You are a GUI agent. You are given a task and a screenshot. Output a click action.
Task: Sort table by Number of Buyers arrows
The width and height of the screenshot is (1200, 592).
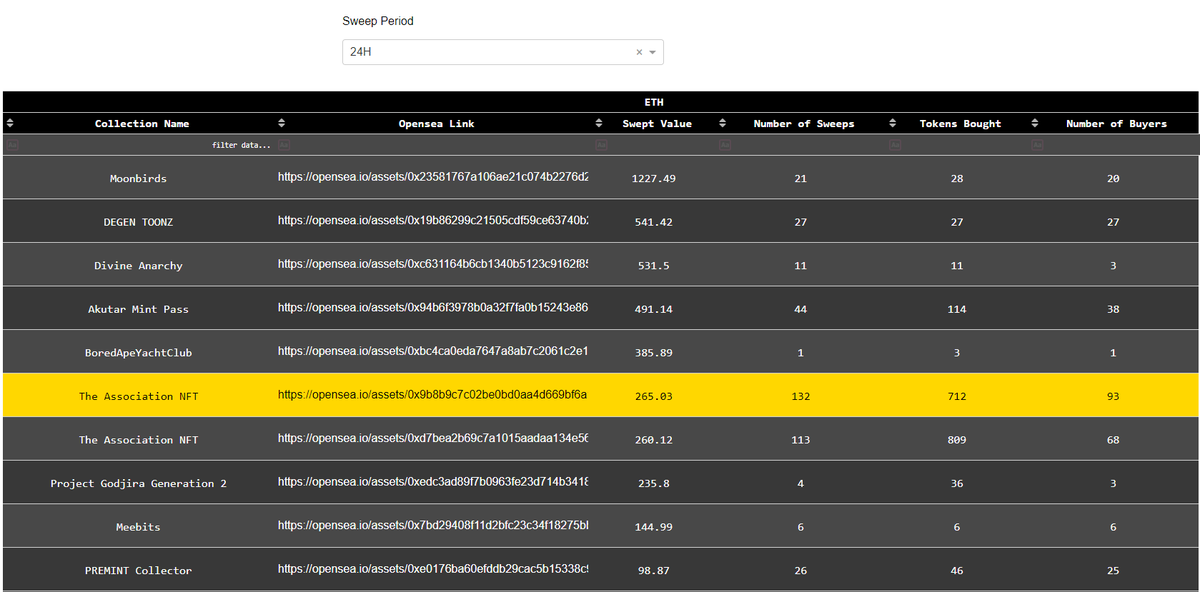[x=1035, y=124]
